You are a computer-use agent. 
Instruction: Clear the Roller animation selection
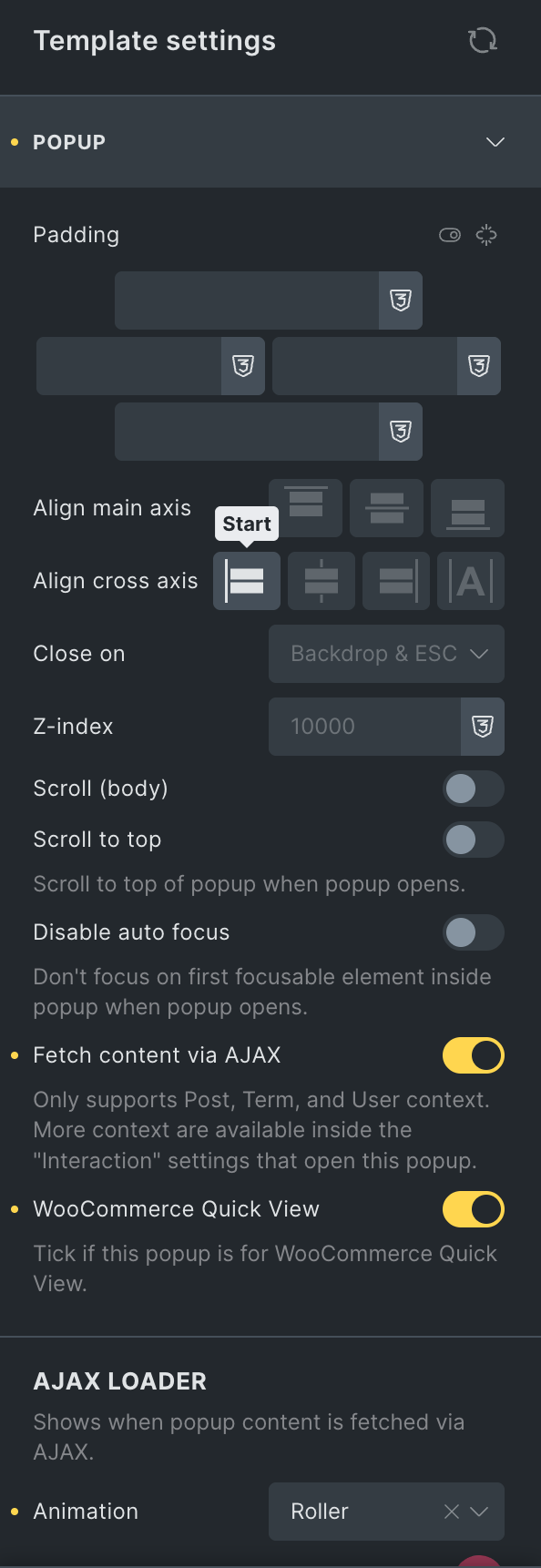click(x=451, y=1512)
